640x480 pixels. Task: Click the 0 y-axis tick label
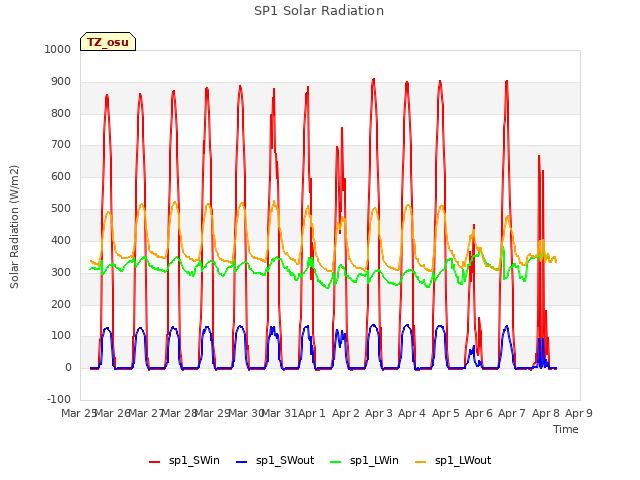[68, 367]
